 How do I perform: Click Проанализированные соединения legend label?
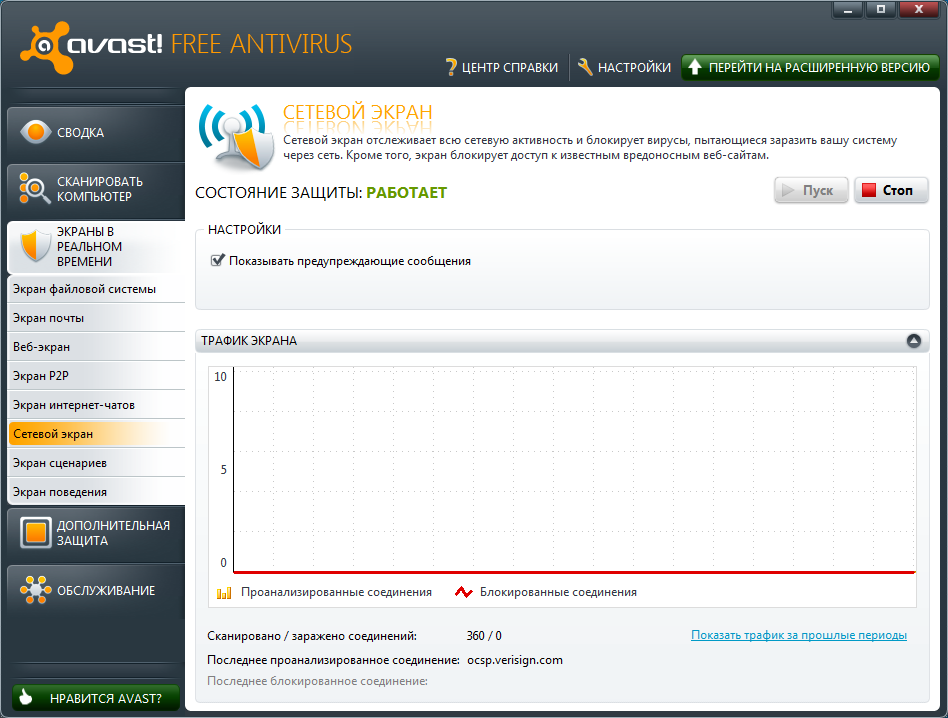click(x=336, y=592)
